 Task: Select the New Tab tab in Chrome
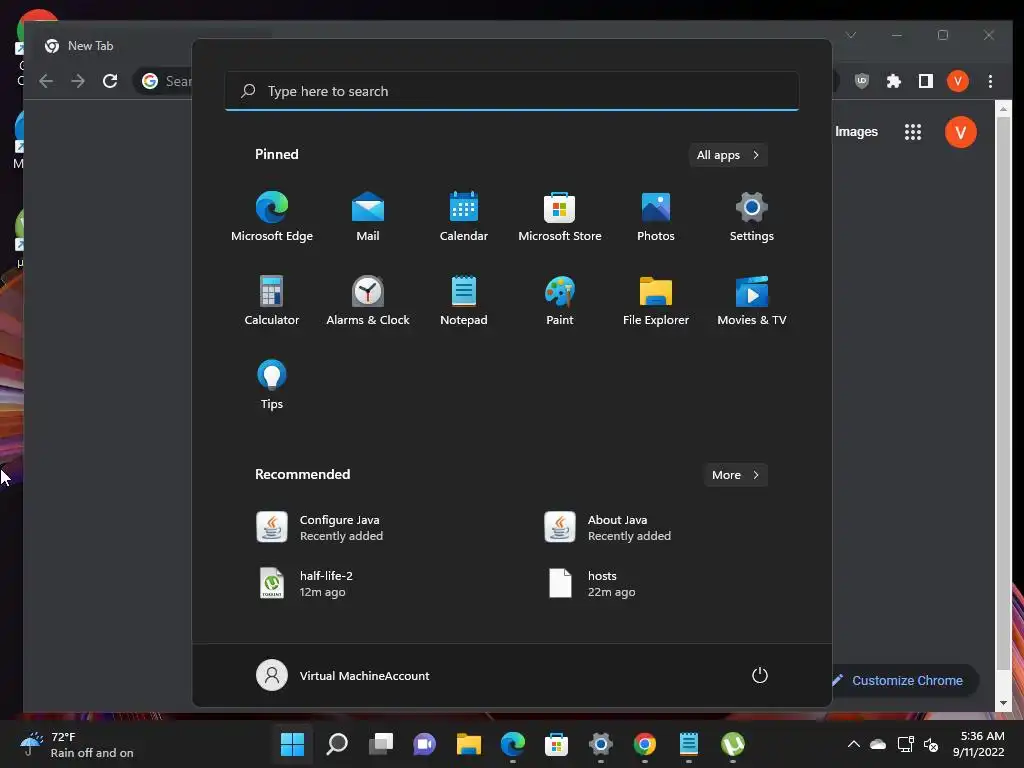[x=91, y=46]
